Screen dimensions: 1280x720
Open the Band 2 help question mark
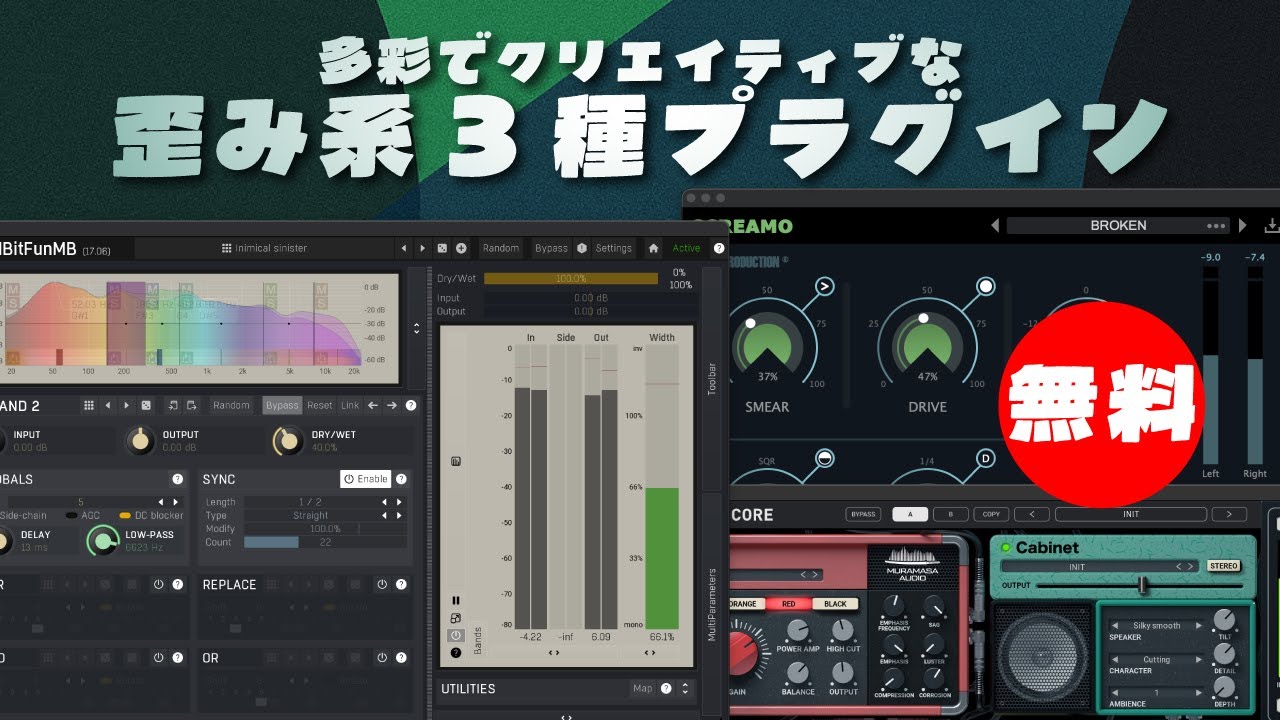point(411,405)
